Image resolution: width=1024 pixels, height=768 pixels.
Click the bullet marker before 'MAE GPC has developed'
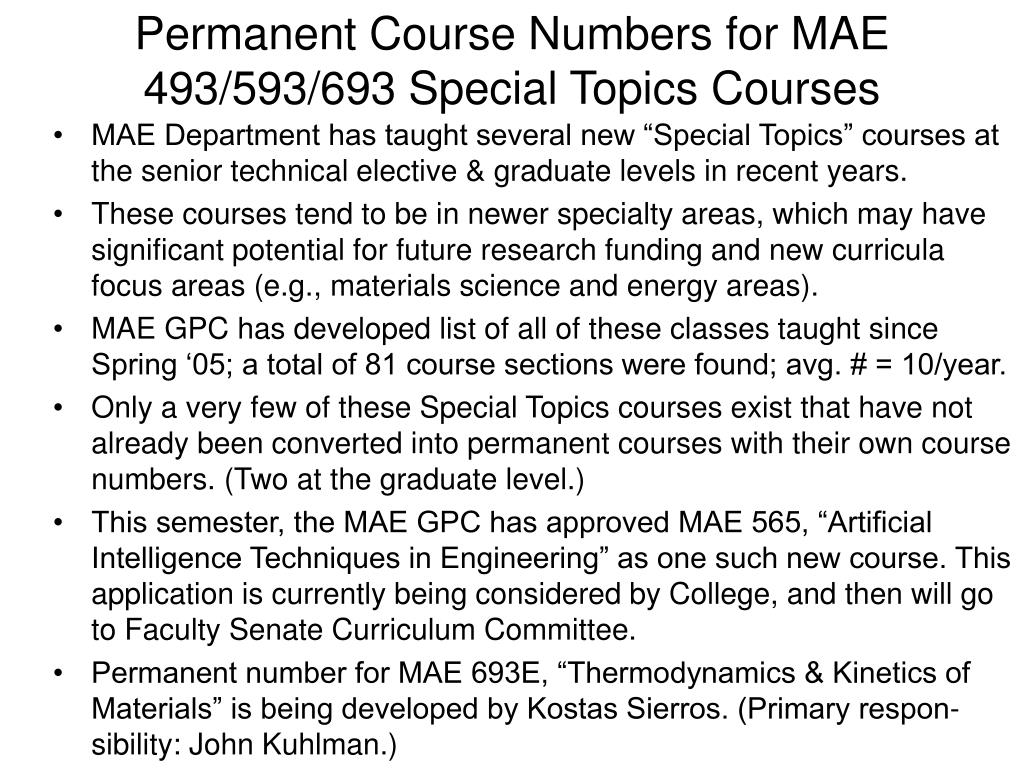point(58,330)
